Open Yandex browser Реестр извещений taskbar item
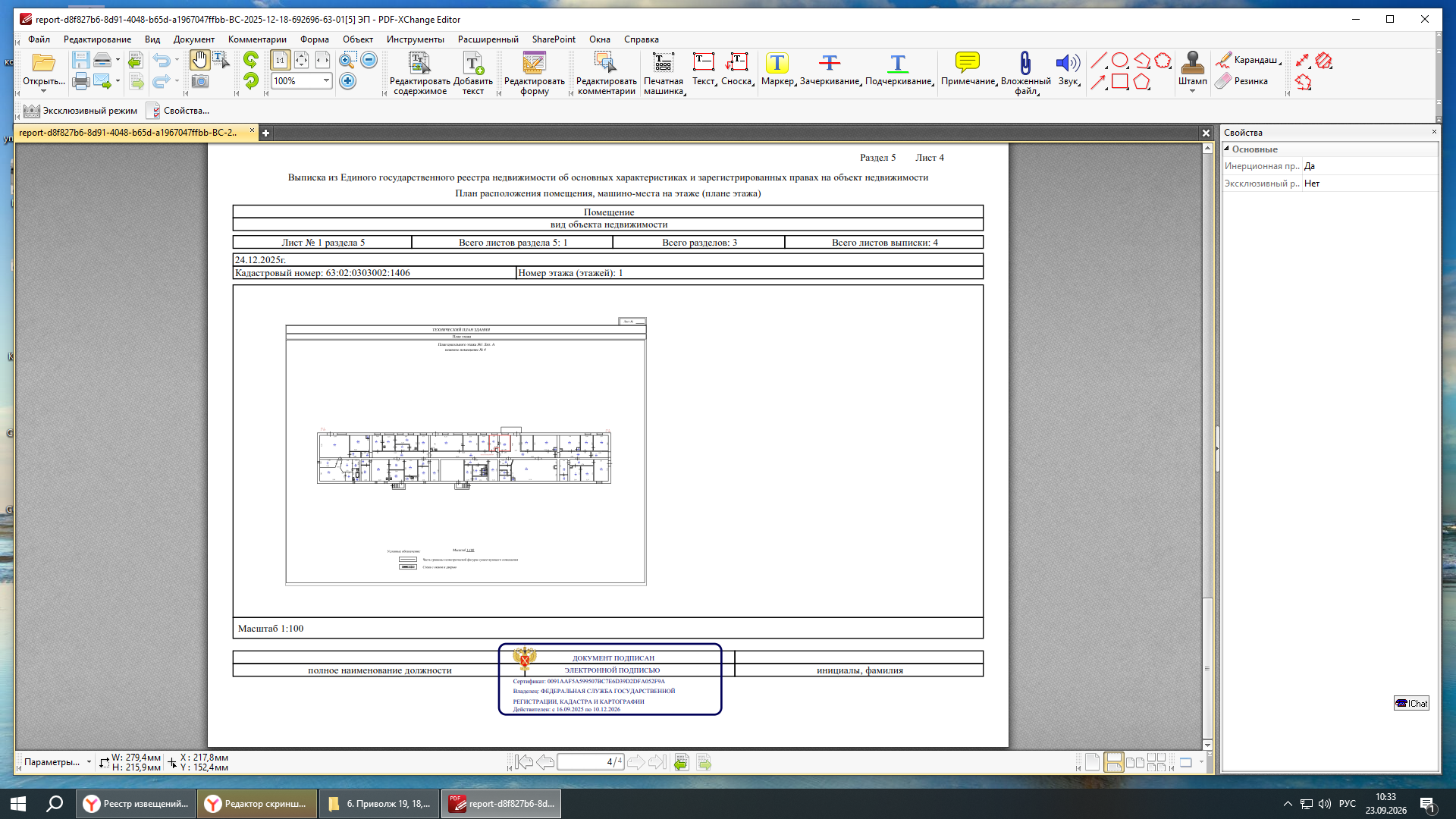Viewport: 1456px width, 819px height. pyautogui.click(x=136, y=804)
